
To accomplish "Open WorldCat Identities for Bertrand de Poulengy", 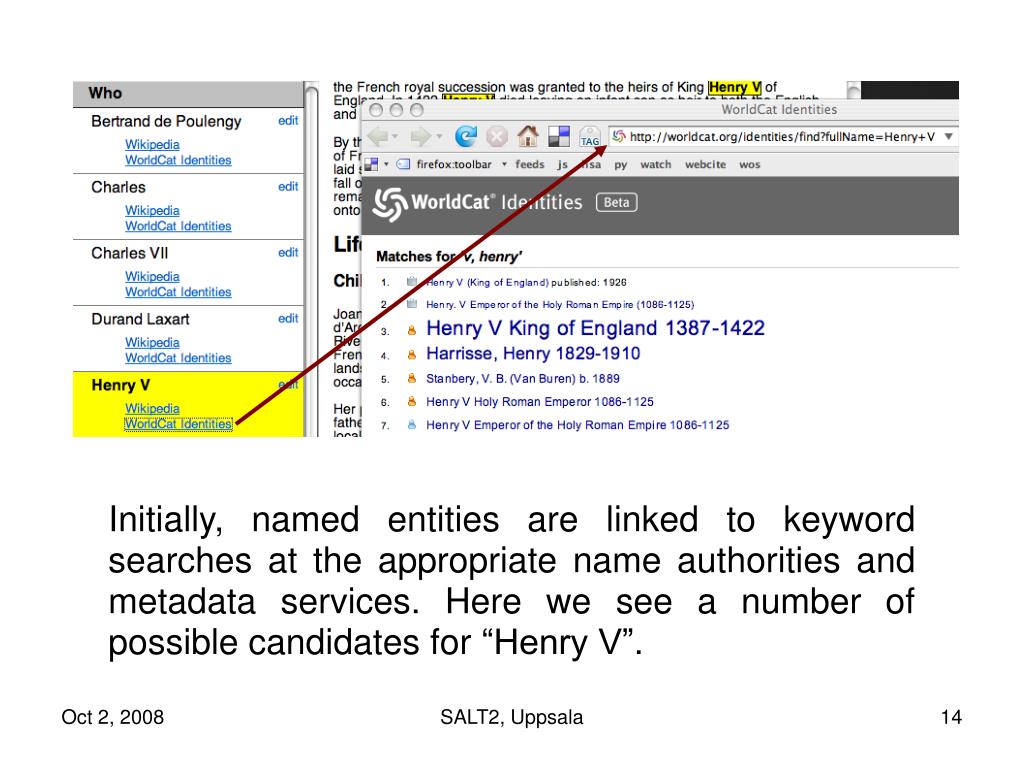I will coord(178,160).
